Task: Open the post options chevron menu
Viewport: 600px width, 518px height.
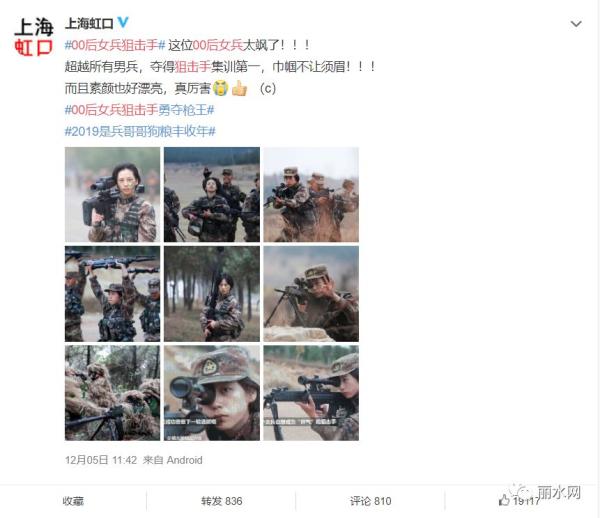Action: pos(576,24)
